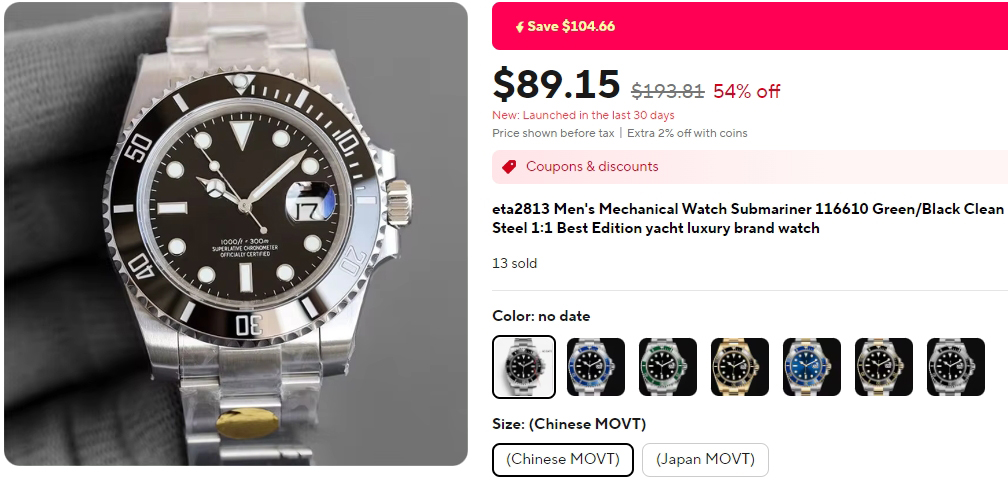This screenshot has width=1008, height=481.
Task: Open the main watch product image
Action: (x=235, y=234)
